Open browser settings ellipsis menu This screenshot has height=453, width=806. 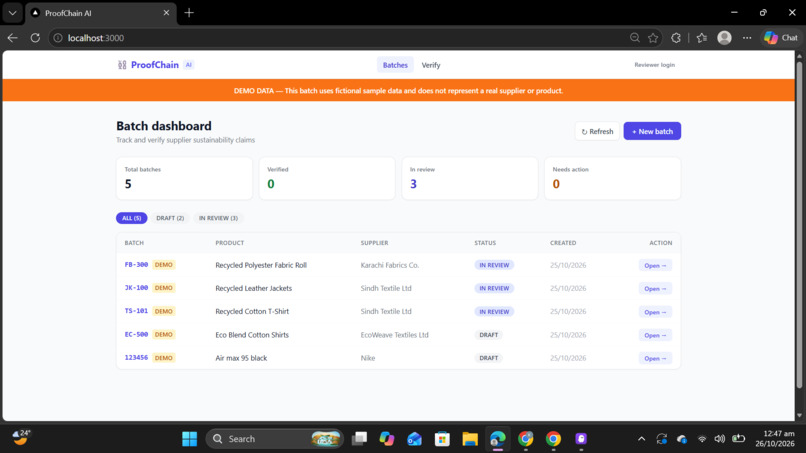pos(747,38)
